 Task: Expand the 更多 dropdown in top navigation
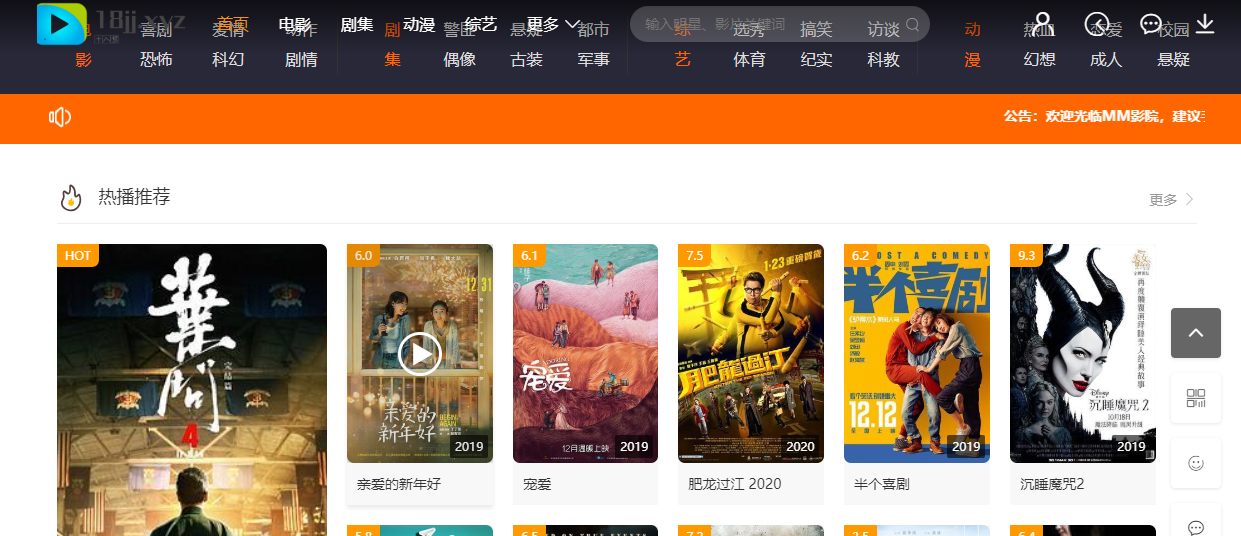tap(553, 24)
